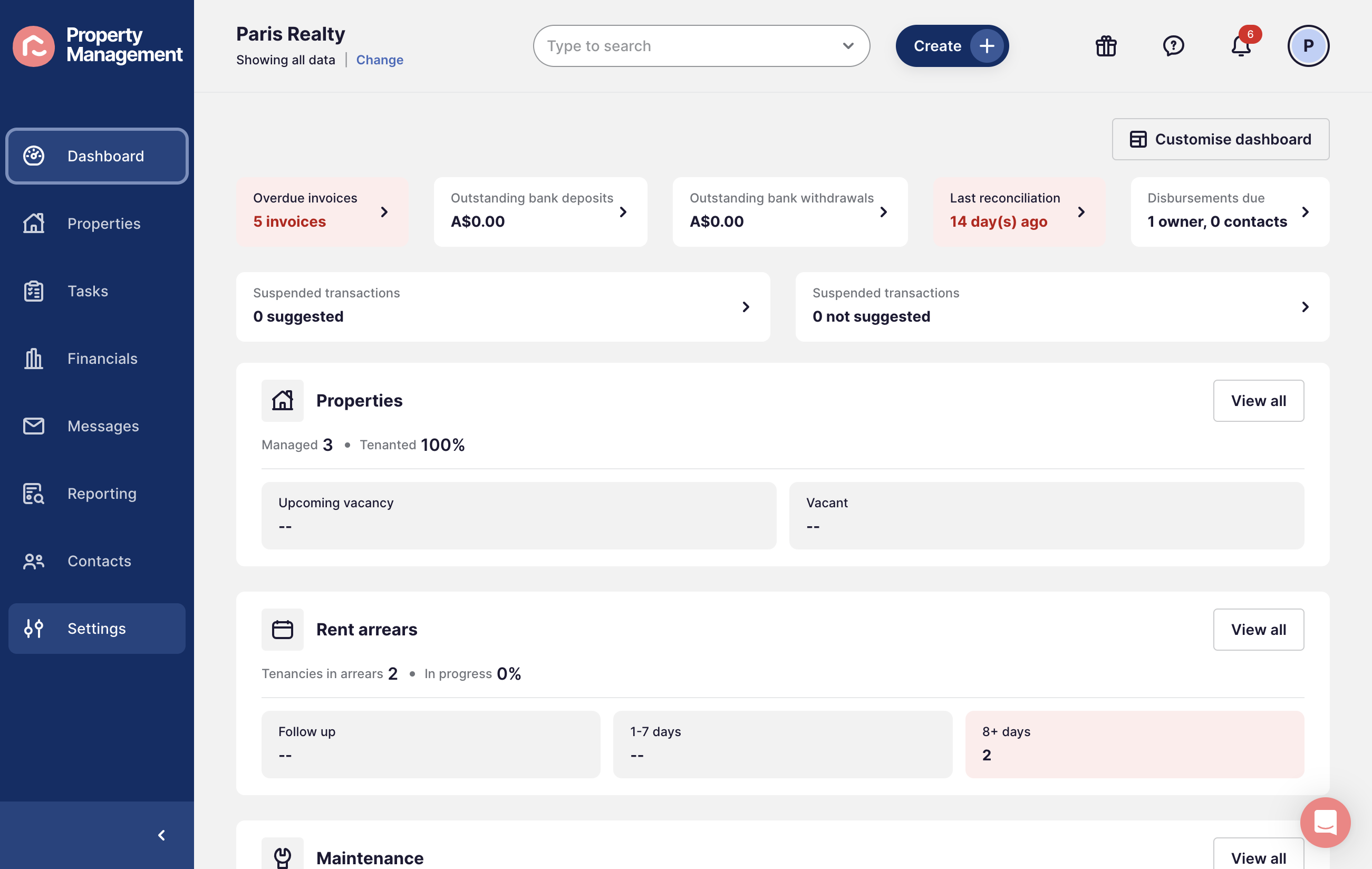Go to Dashboard in sidebar
Viewport: 1372px width, 869px height.
97,156
